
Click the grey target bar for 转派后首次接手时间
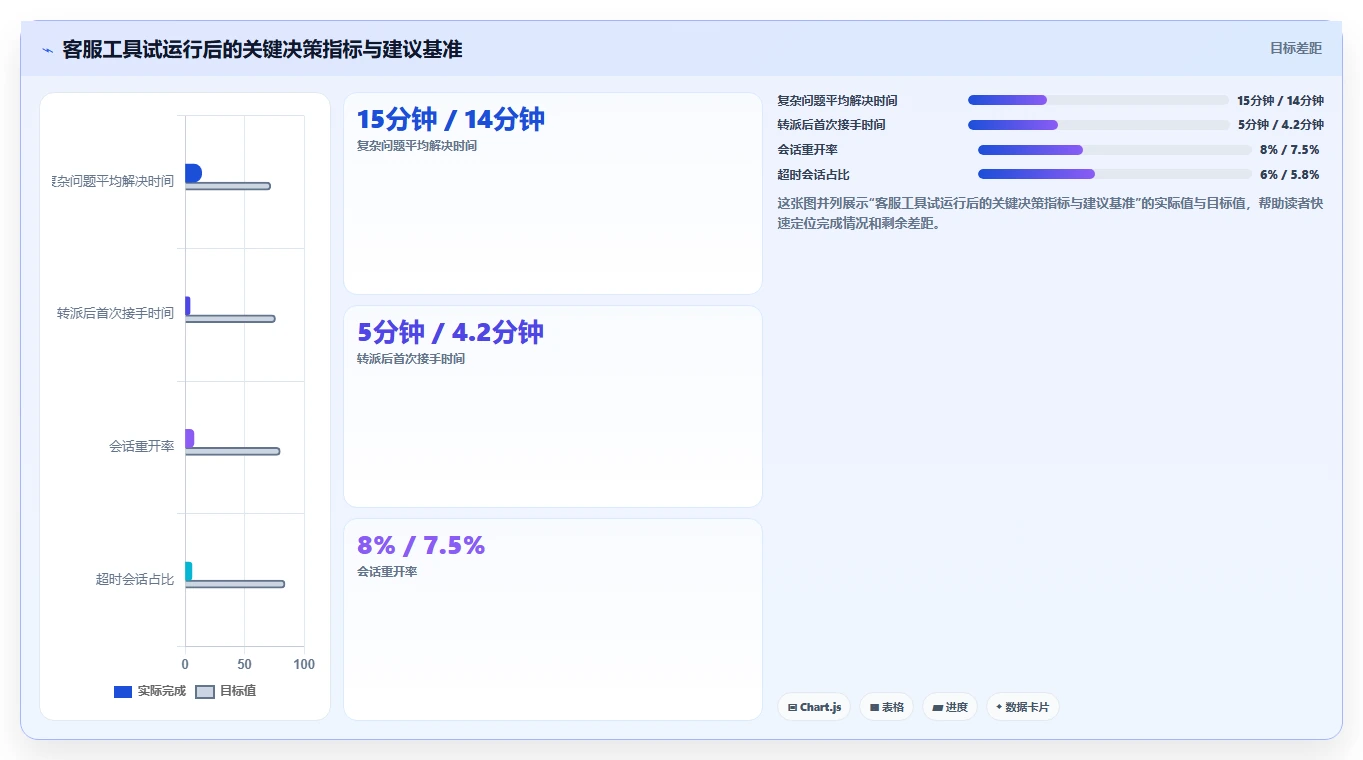230,318
